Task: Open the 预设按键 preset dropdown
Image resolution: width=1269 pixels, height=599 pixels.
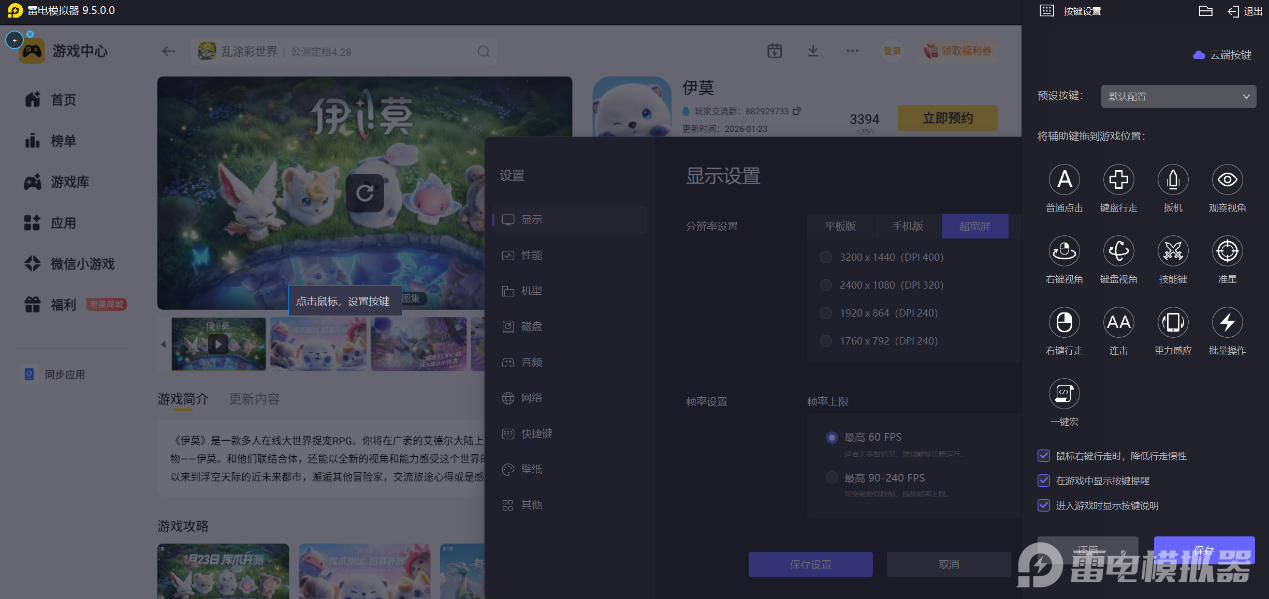Action: point(1178,96)
